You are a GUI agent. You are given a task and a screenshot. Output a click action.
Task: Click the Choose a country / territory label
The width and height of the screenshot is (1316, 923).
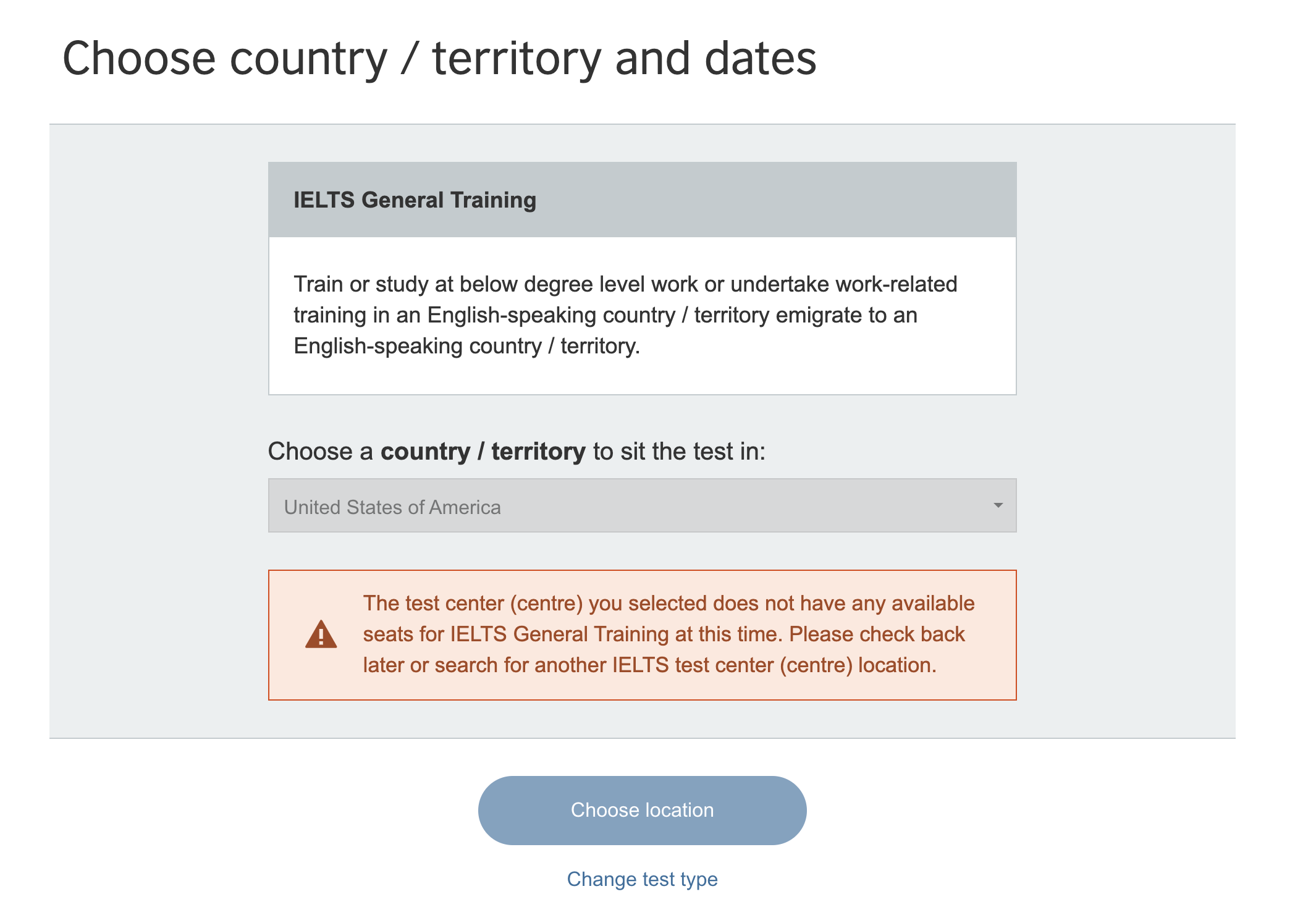(x=516, y=452)
